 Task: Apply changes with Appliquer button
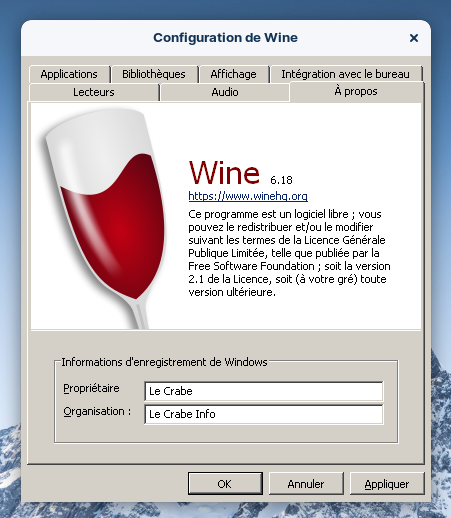(x=387, y=483)
